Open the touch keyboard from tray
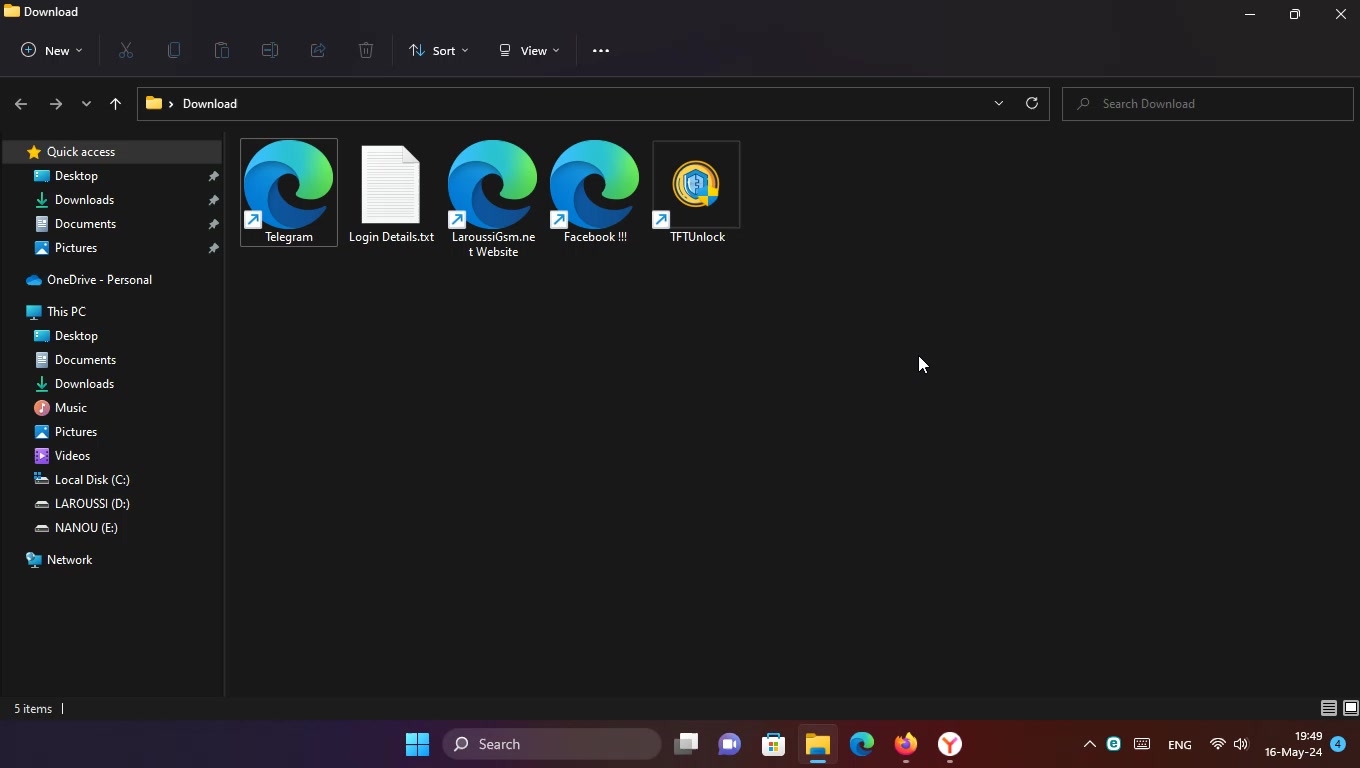 pos(1142,744)
